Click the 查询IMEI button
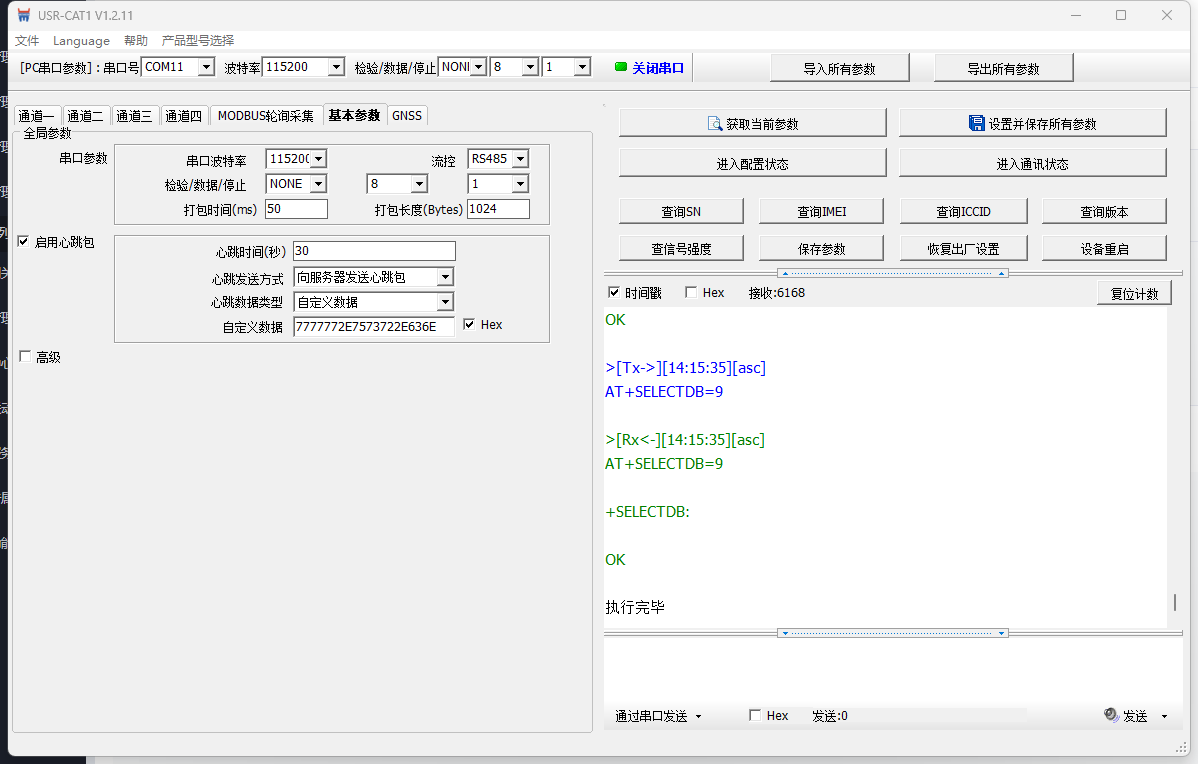This screenshot has height=764, width=1198. click(x=822, y=211)
